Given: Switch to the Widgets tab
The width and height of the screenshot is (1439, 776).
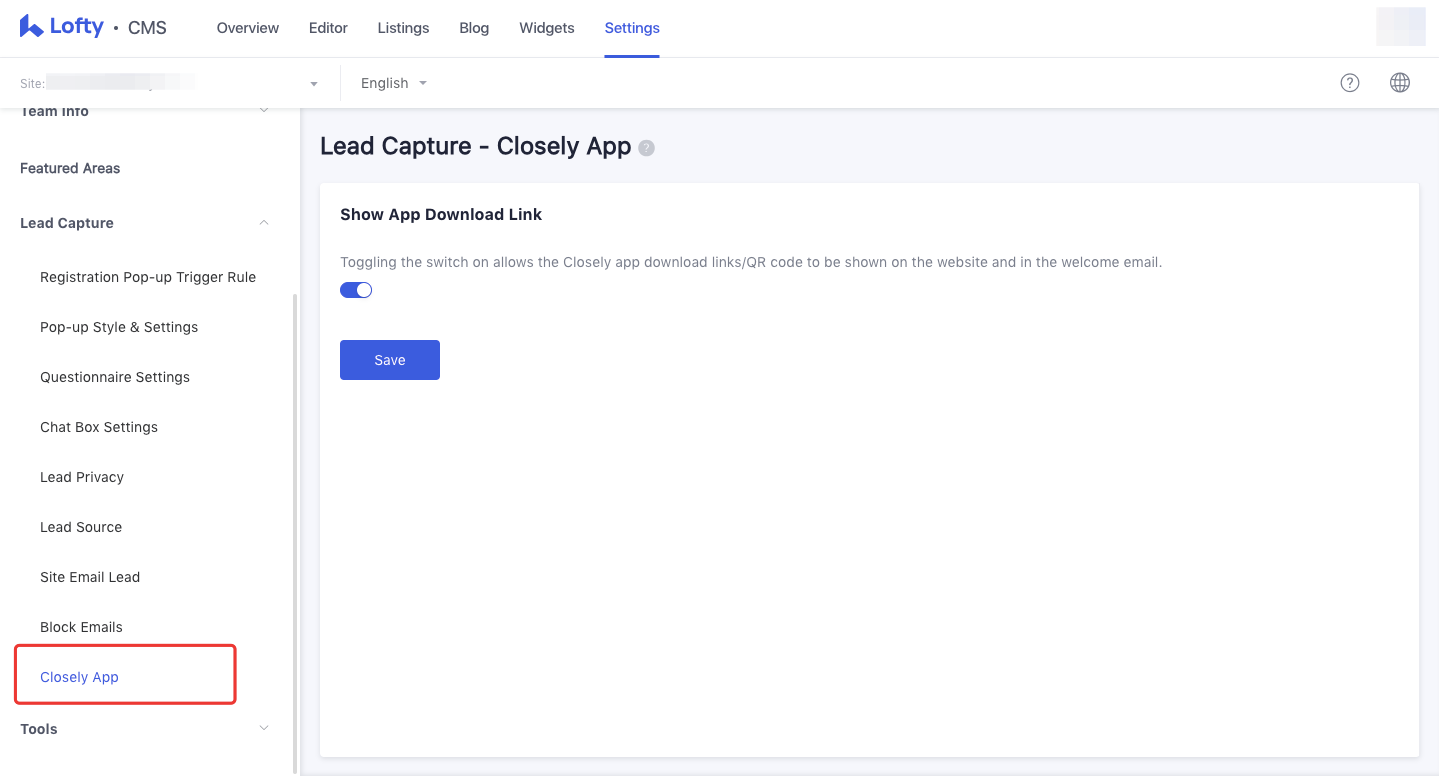Looking at the screenshot, I should click(x=547, y=28).
